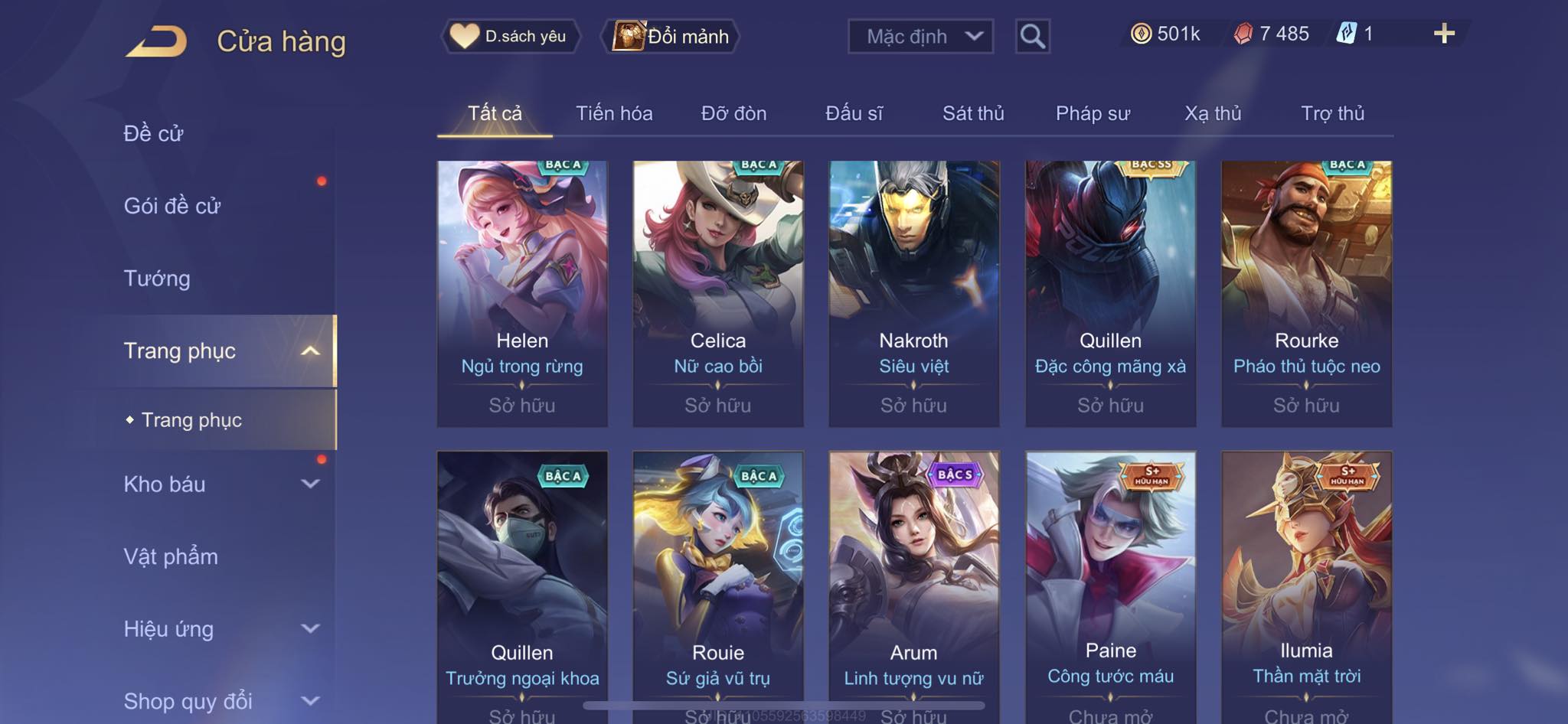
Task: Open Gói đề cử sidebar item
Action: [x=172, y=206]
